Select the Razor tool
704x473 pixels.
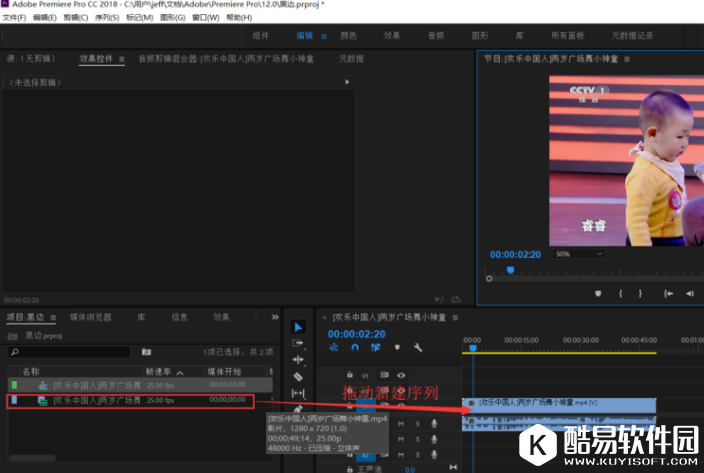(x=298, y=377)
